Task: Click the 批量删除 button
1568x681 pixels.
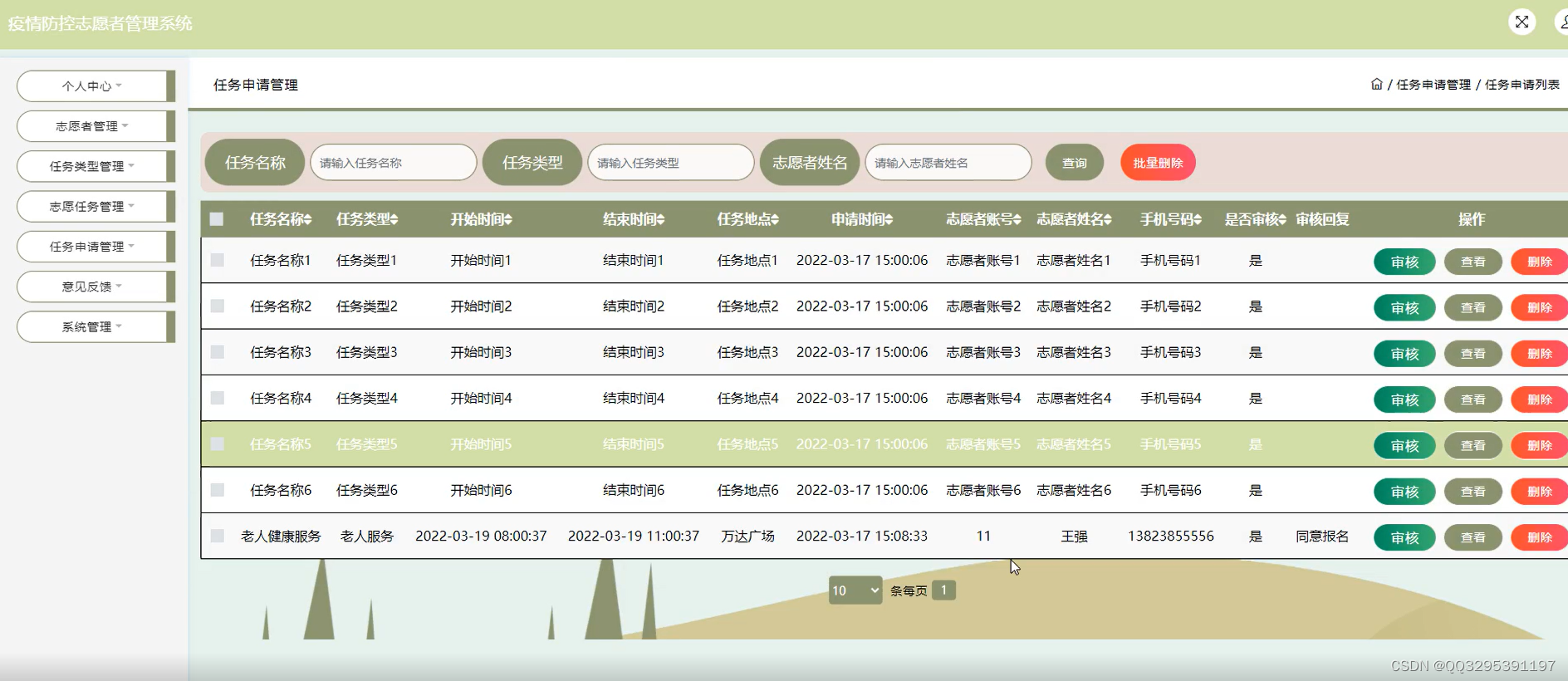Action: pos(1158,163)
